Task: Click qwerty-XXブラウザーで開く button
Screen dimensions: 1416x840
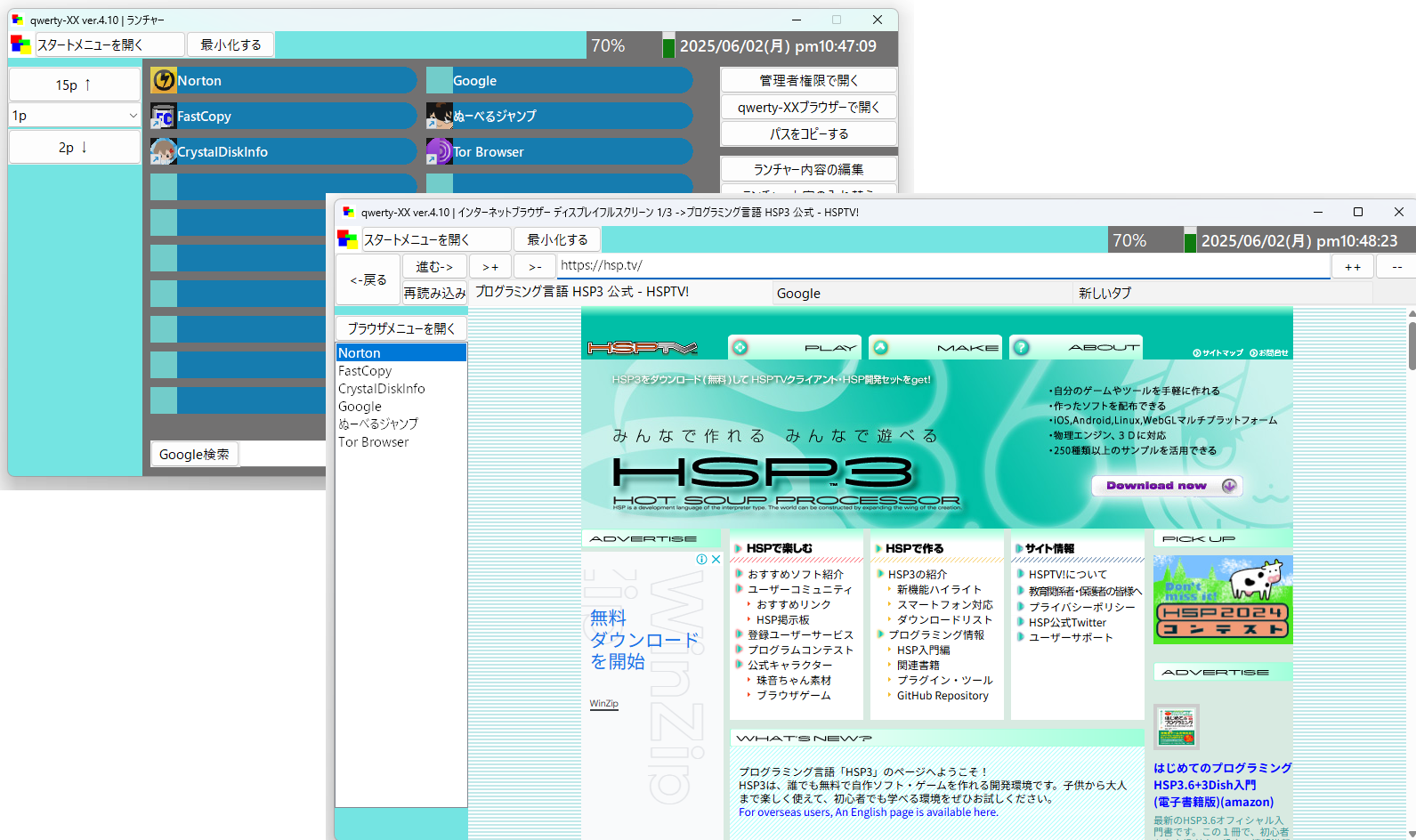Action: tap(808, 107)
